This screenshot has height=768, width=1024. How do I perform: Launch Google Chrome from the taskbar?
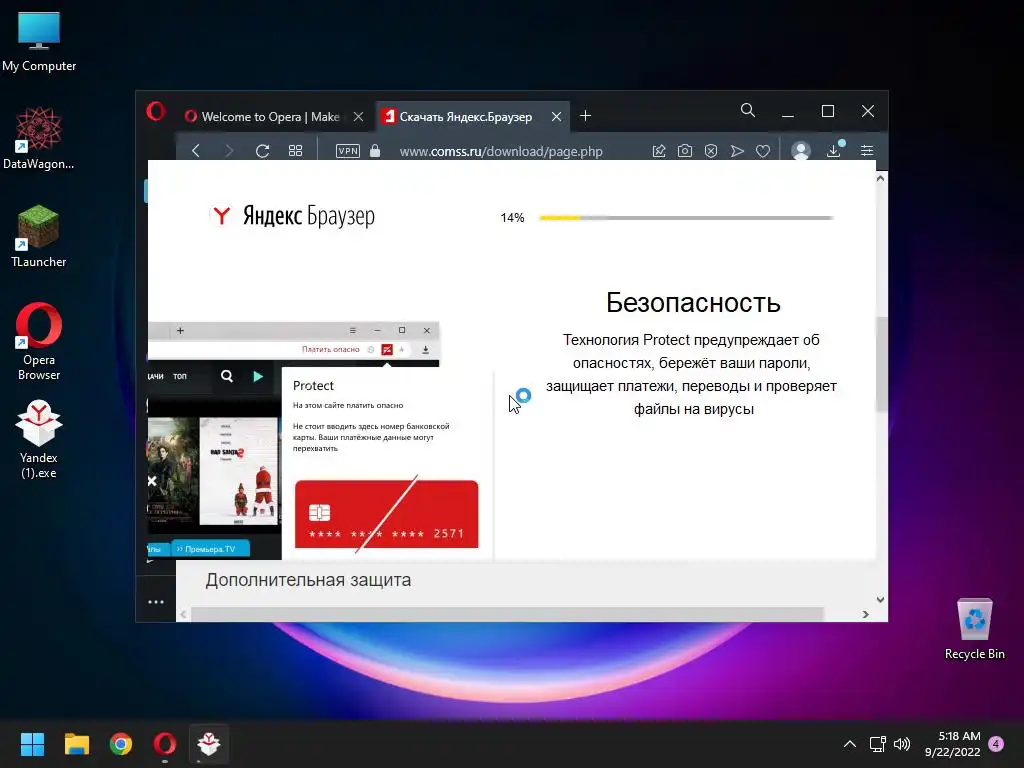click(121, 744)
